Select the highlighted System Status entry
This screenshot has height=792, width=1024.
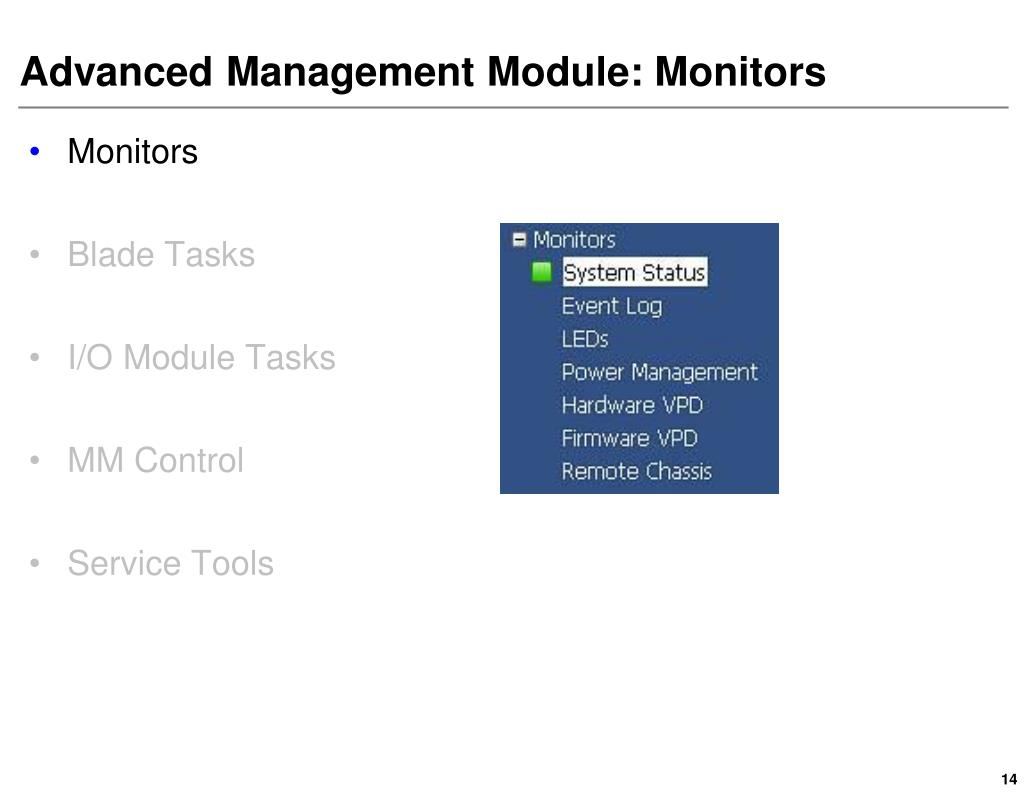[634, 272]
